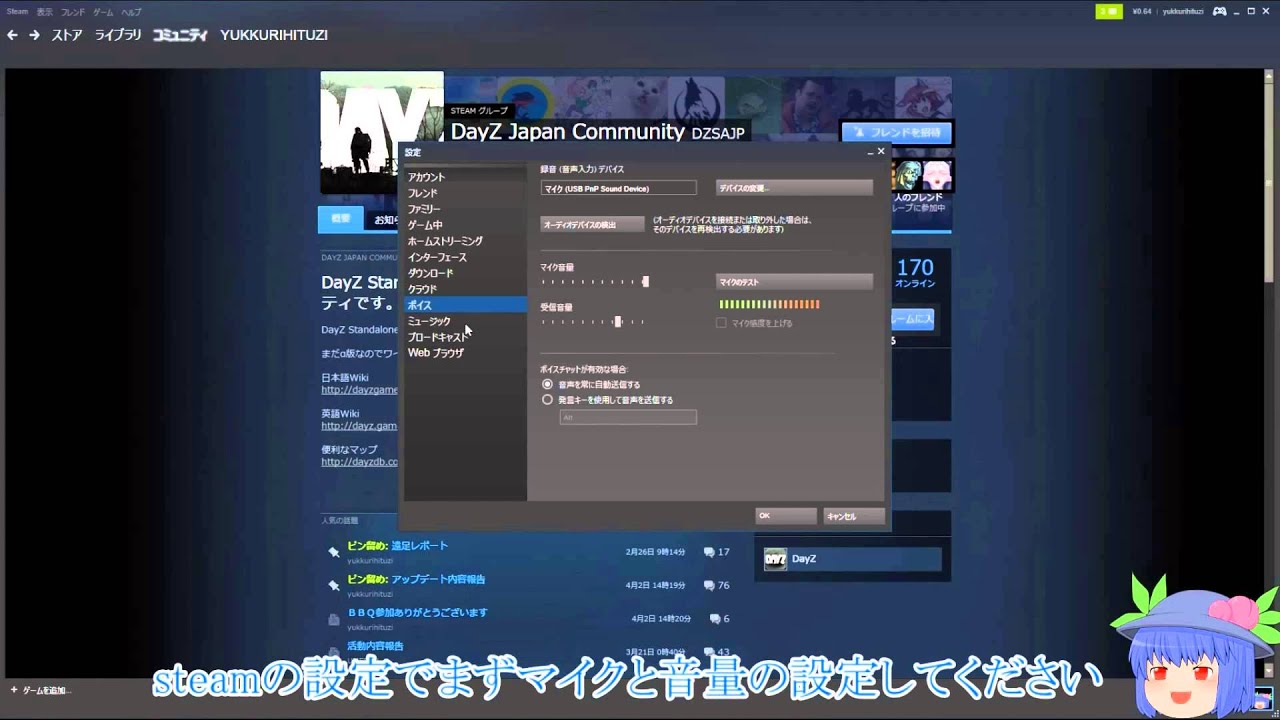
Task: Click the DayZ game icon thumbnail
Action: (x=775, y=559)
